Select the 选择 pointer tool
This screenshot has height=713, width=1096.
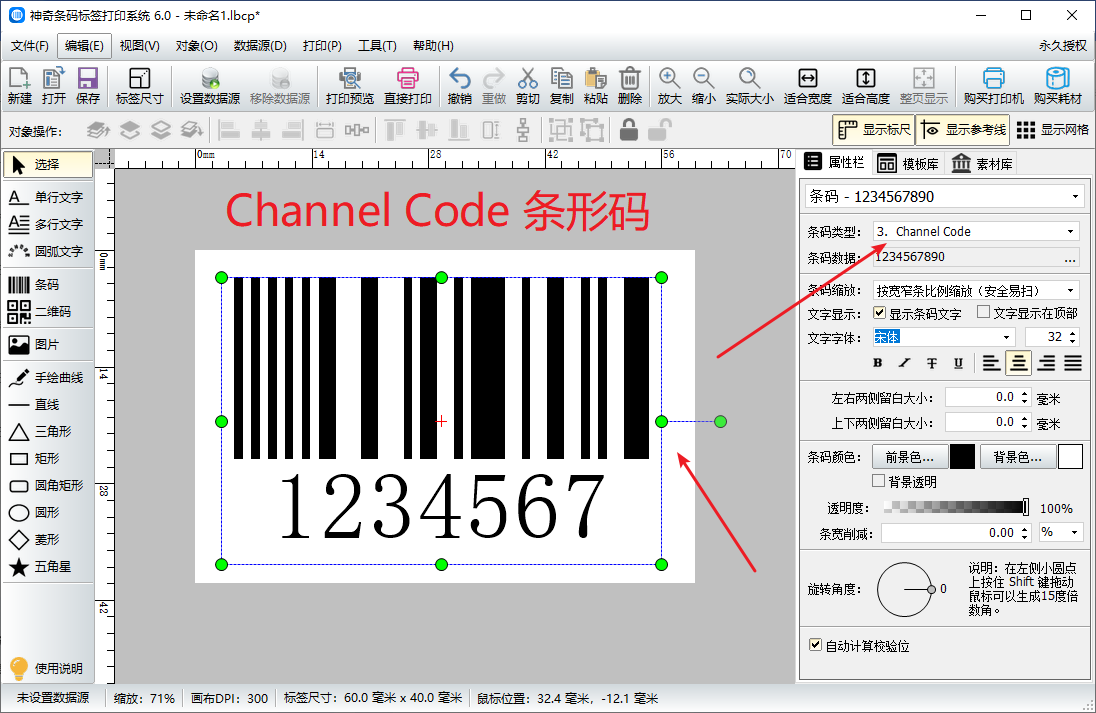[x=48, y=165]
